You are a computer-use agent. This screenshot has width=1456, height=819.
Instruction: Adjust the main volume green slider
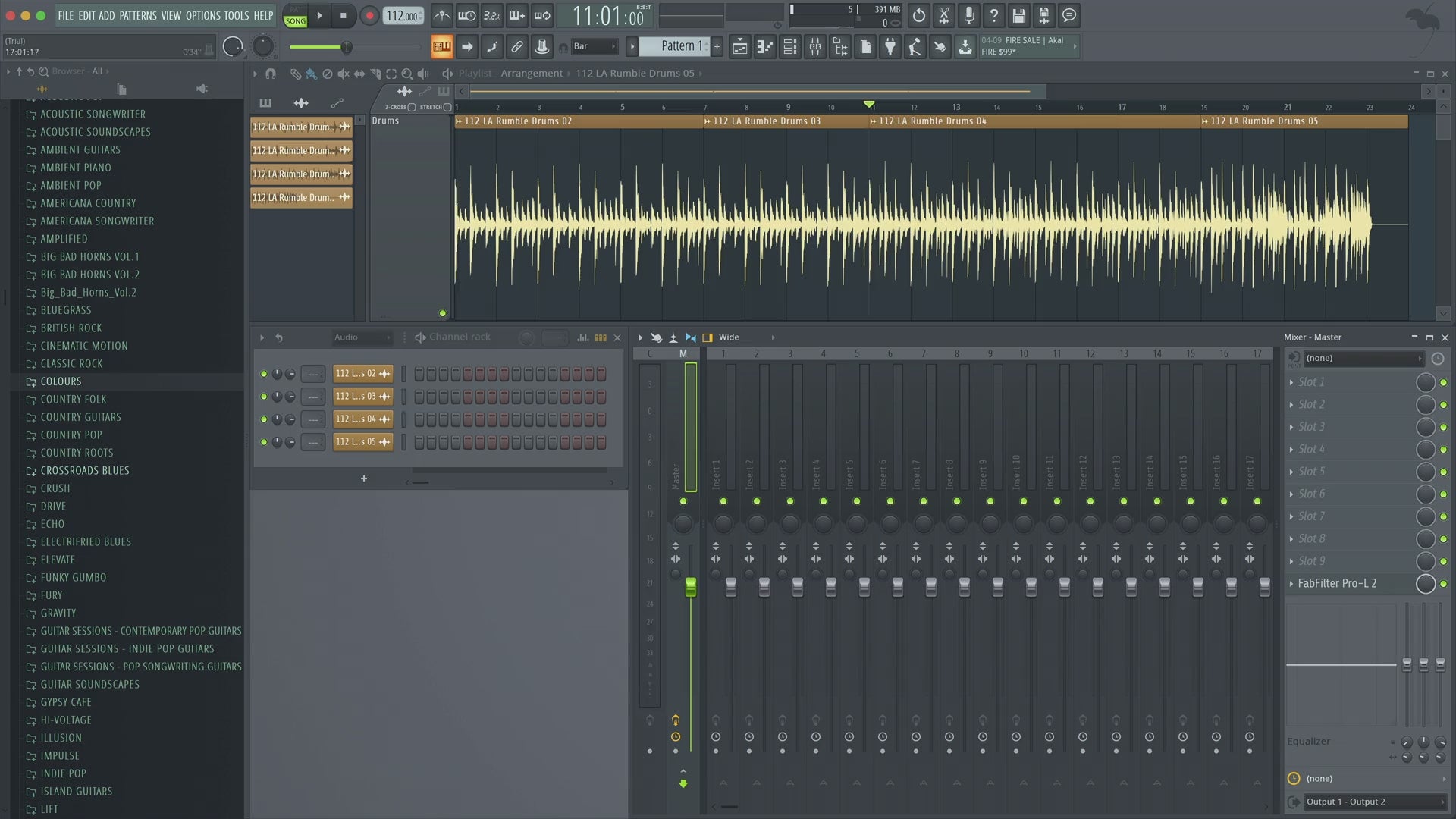[x=347, y=47]
